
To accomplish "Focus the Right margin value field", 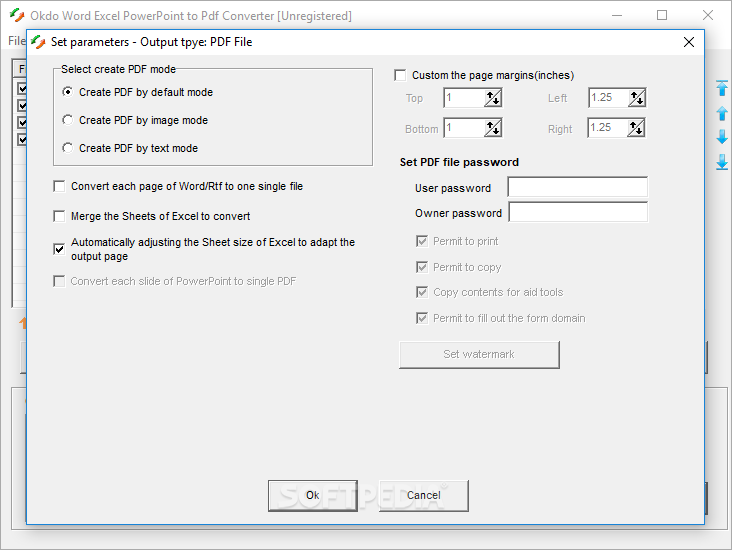I will (x=607, y=128).
